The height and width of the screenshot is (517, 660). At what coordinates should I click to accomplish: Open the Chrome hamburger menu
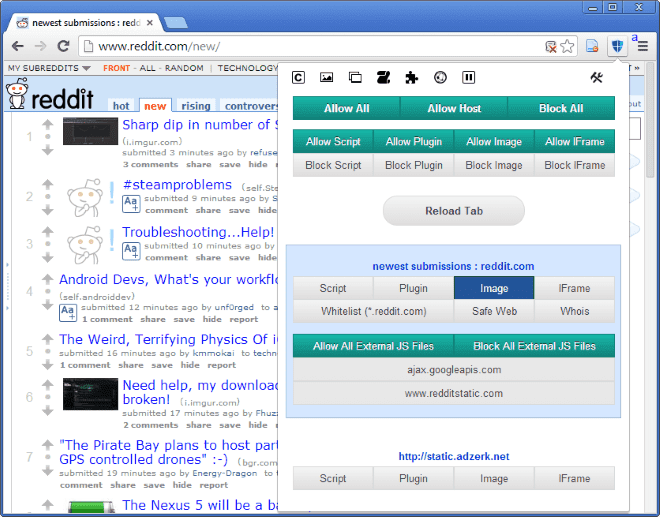645,46
